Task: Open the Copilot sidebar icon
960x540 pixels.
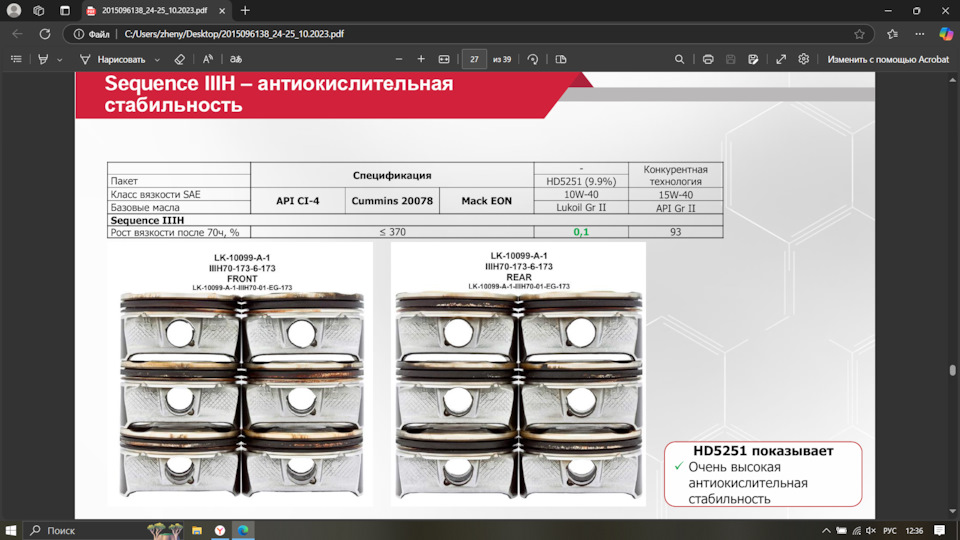Action: pos(946,34)
